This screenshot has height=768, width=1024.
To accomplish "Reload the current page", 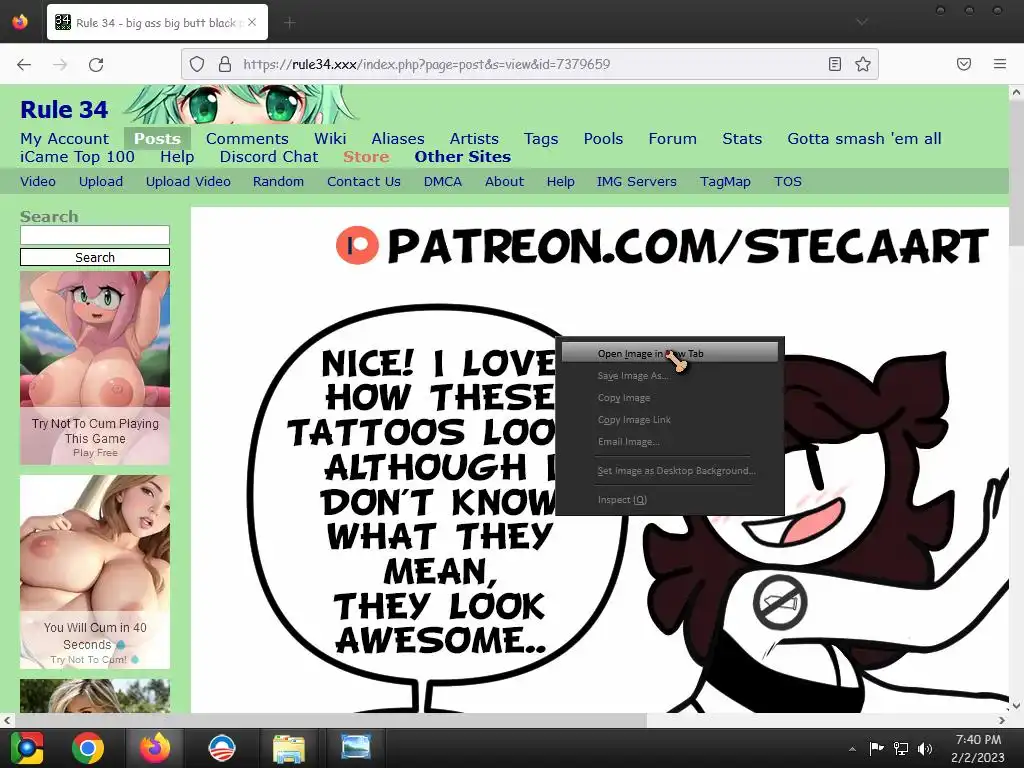I will point(96,64).
